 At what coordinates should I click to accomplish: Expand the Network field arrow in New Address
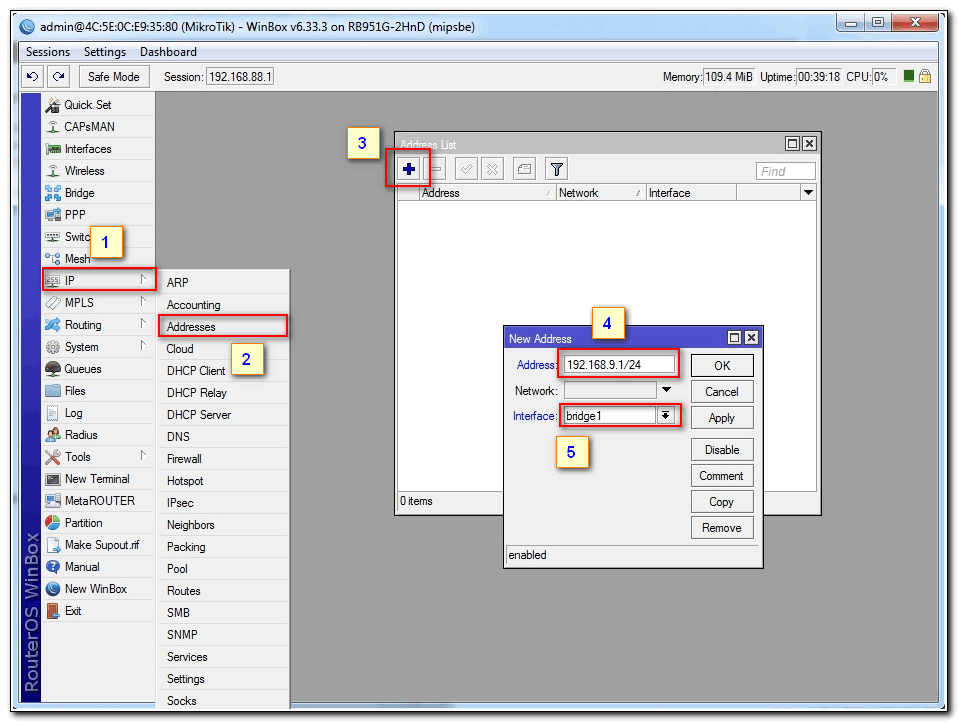tap(666, 390)
